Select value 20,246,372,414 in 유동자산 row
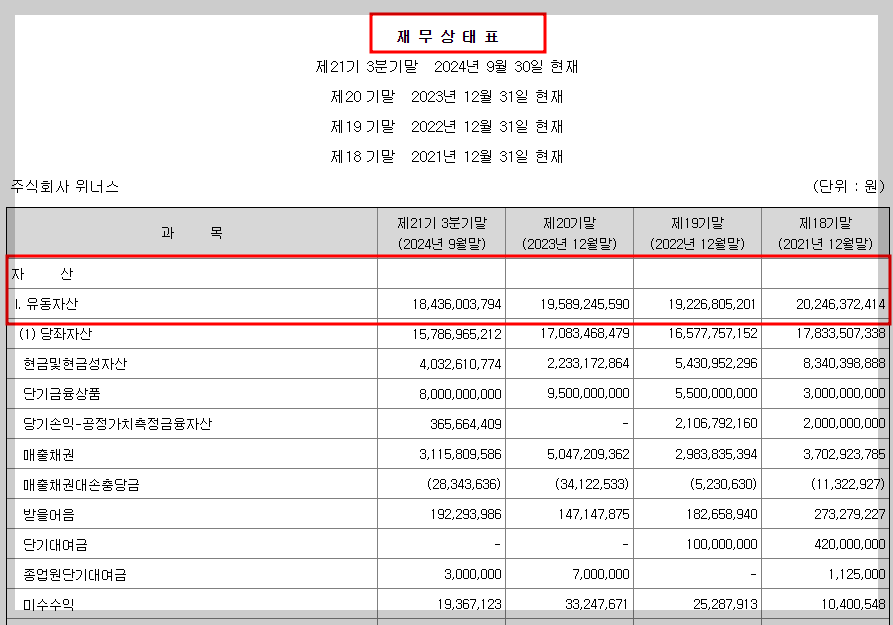The height and width of the screenshot is (625, 893). tap(841, 304)
